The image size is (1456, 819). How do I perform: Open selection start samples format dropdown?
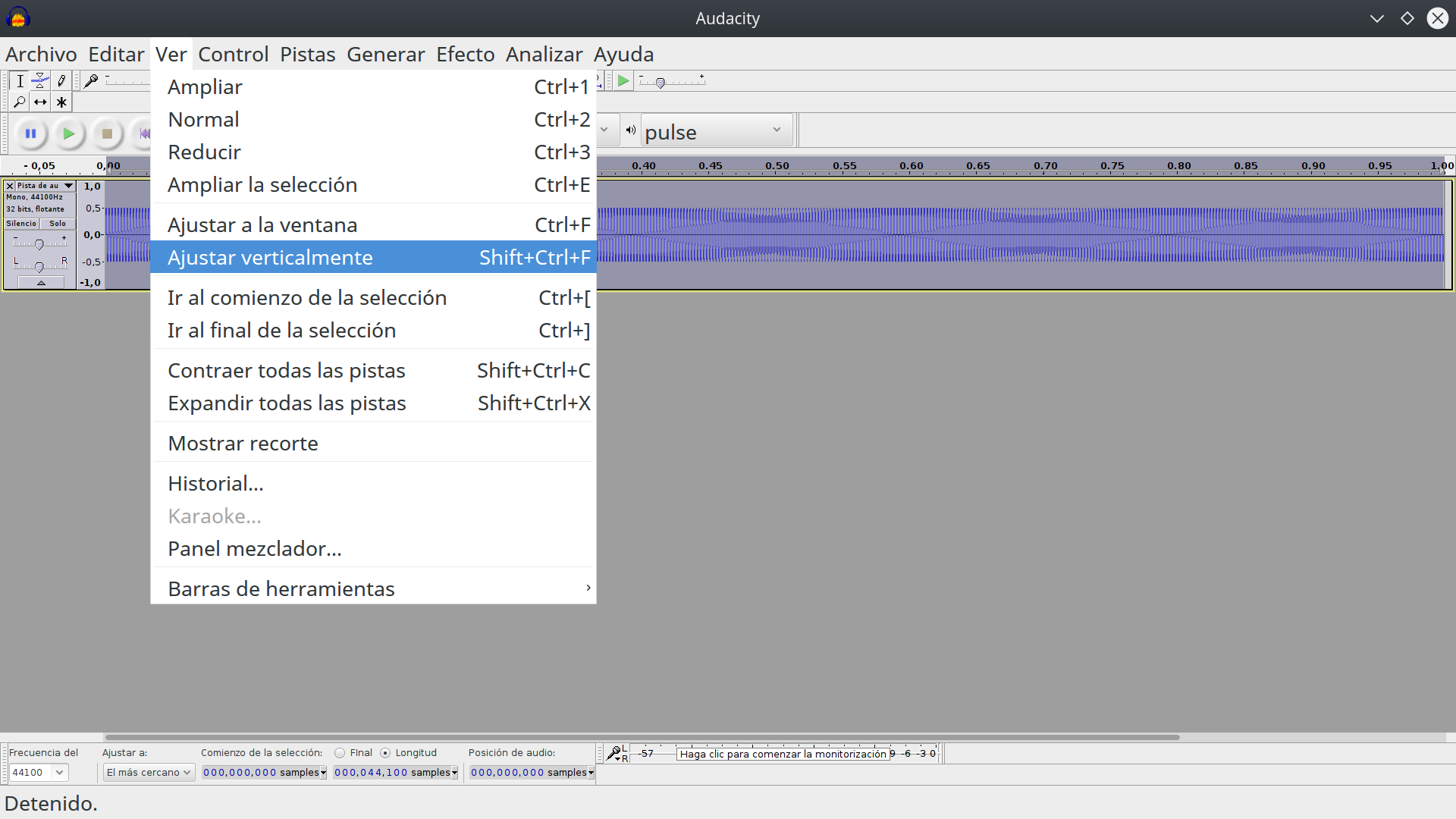click(x=324, y=773)
